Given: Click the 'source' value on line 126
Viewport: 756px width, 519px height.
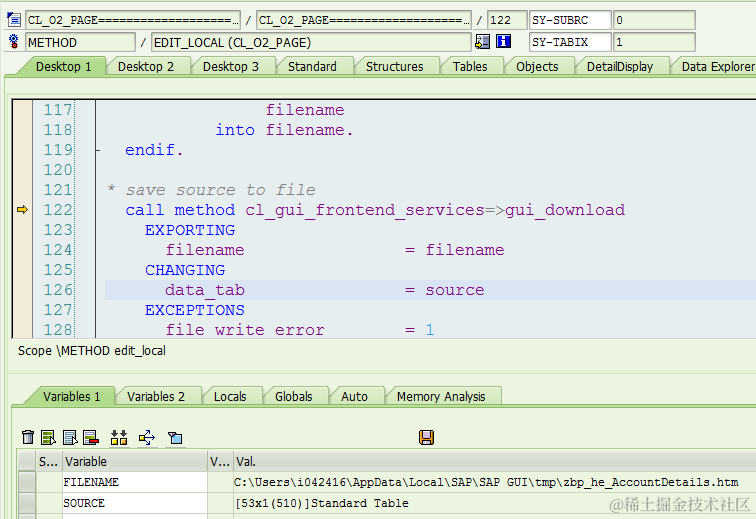Looking at the screenshot, I should (455, 290).
